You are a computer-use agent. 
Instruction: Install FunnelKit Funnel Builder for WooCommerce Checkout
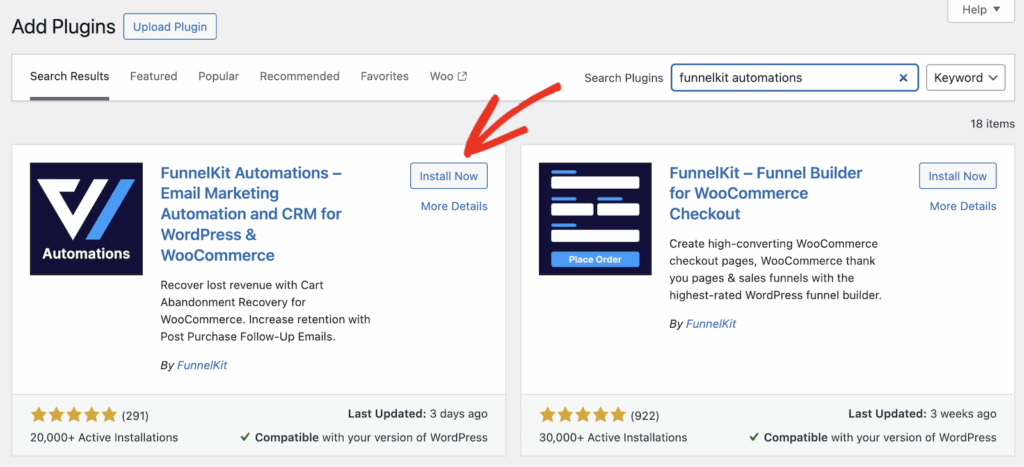957,176
